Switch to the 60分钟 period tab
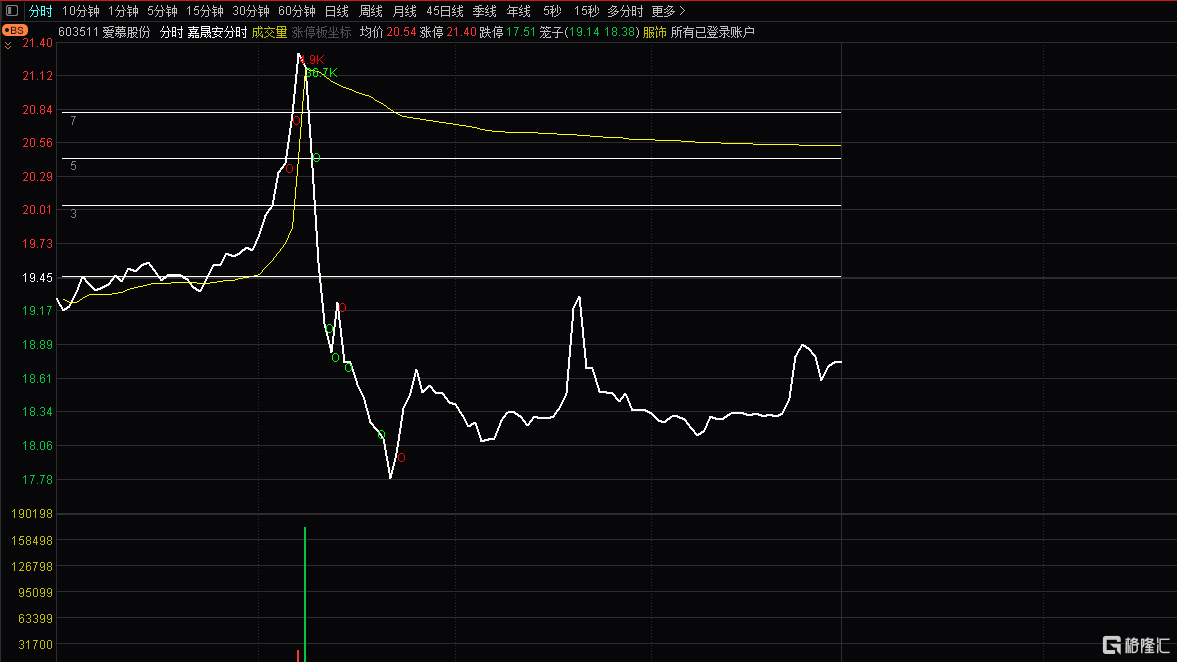Viewport: 1177px width, 662px height. tap(297, 11)
